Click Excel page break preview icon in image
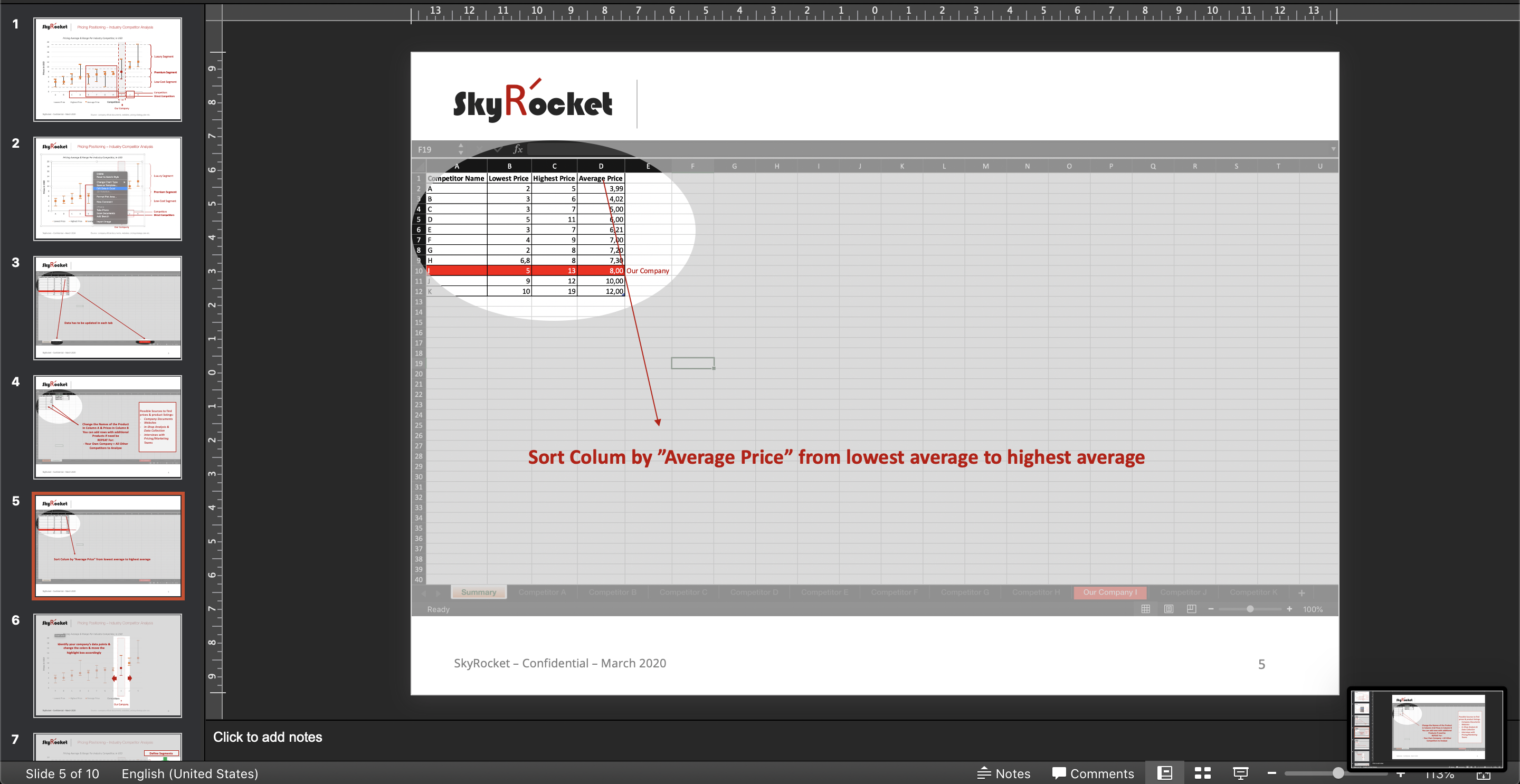1520x784 pixels. (x=1191, y=609)
